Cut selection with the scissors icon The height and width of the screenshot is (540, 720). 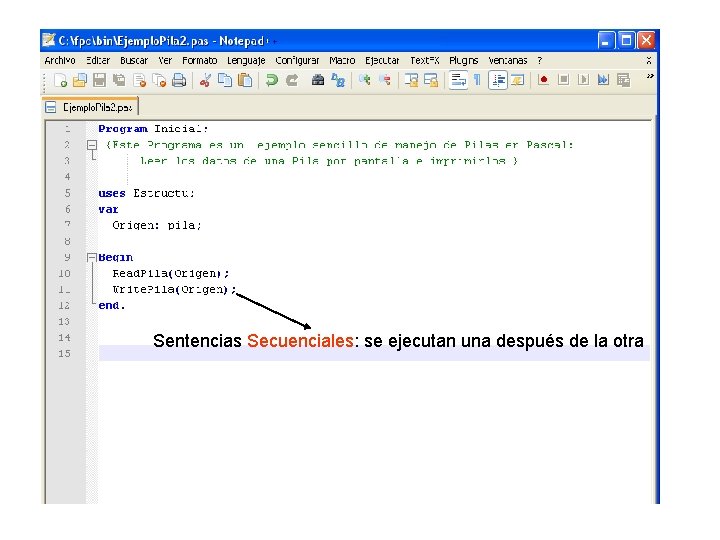tap(205, 80)
